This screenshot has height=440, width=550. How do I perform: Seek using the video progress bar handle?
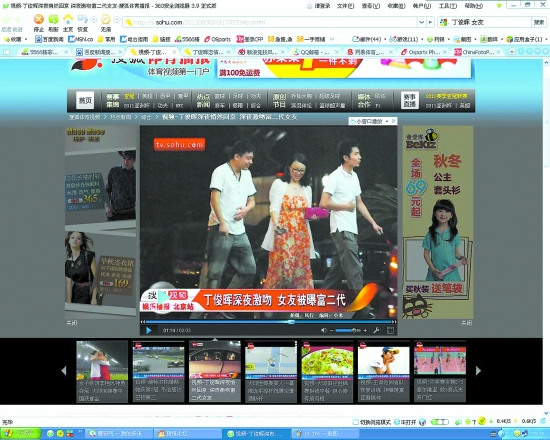click(291, 322)
